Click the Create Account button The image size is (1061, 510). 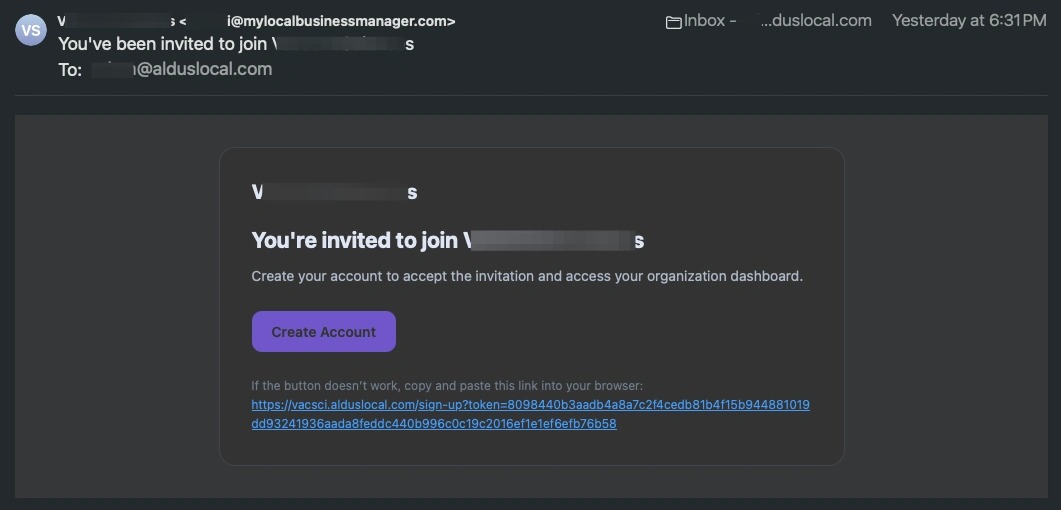click(x=323, y=331)
